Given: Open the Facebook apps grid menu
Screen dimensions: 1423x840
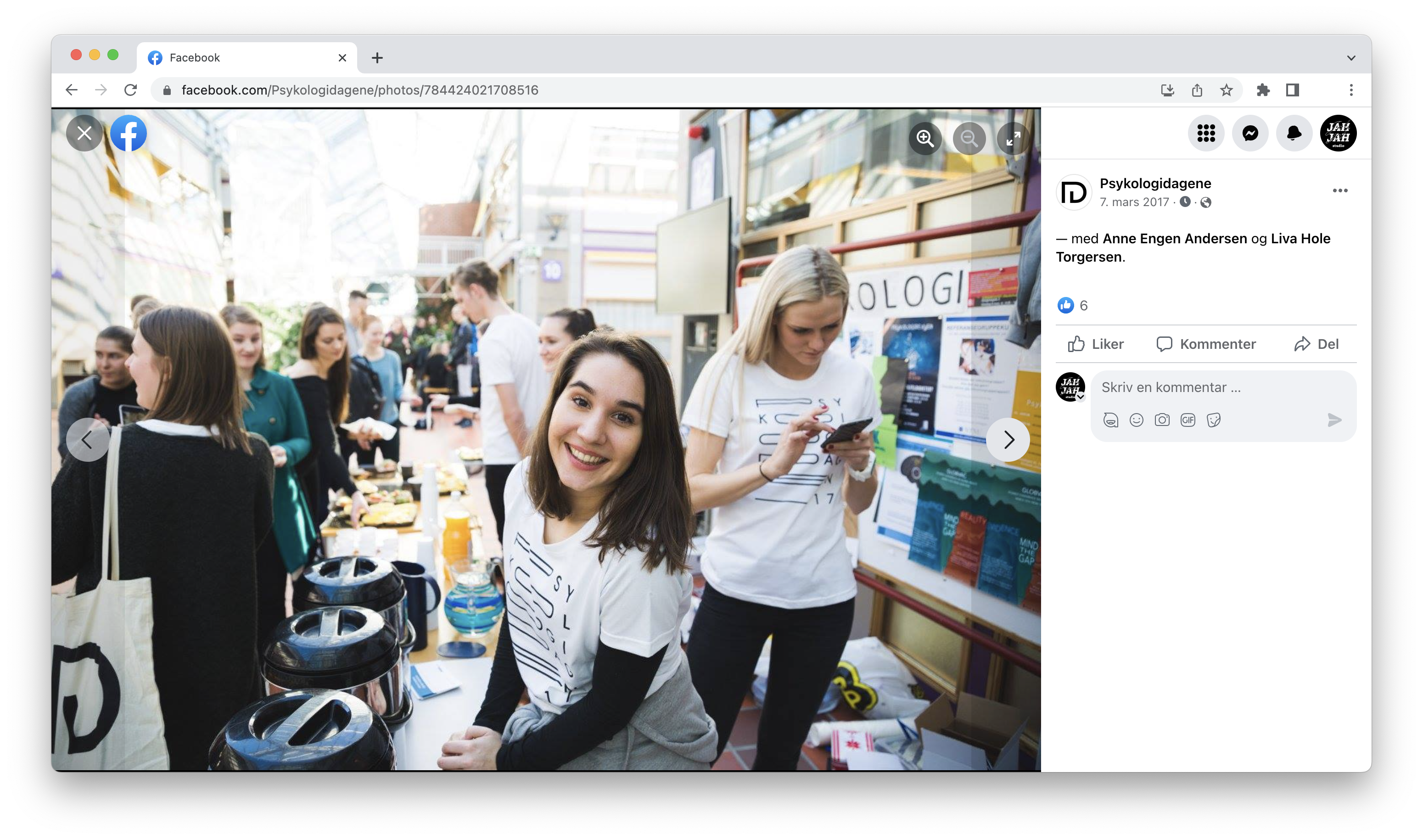Looking at the screenshot, I should coord(1205,134).
